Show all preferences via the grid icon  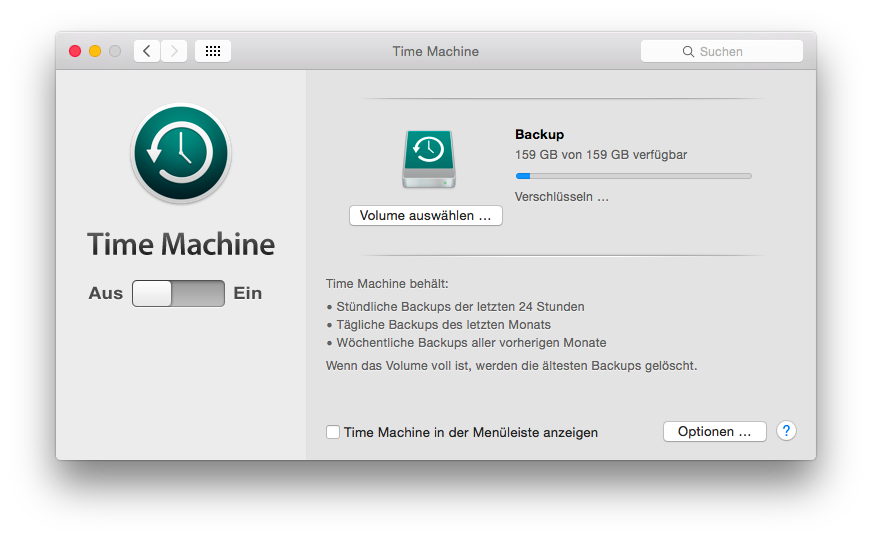(x=213, y=51)
